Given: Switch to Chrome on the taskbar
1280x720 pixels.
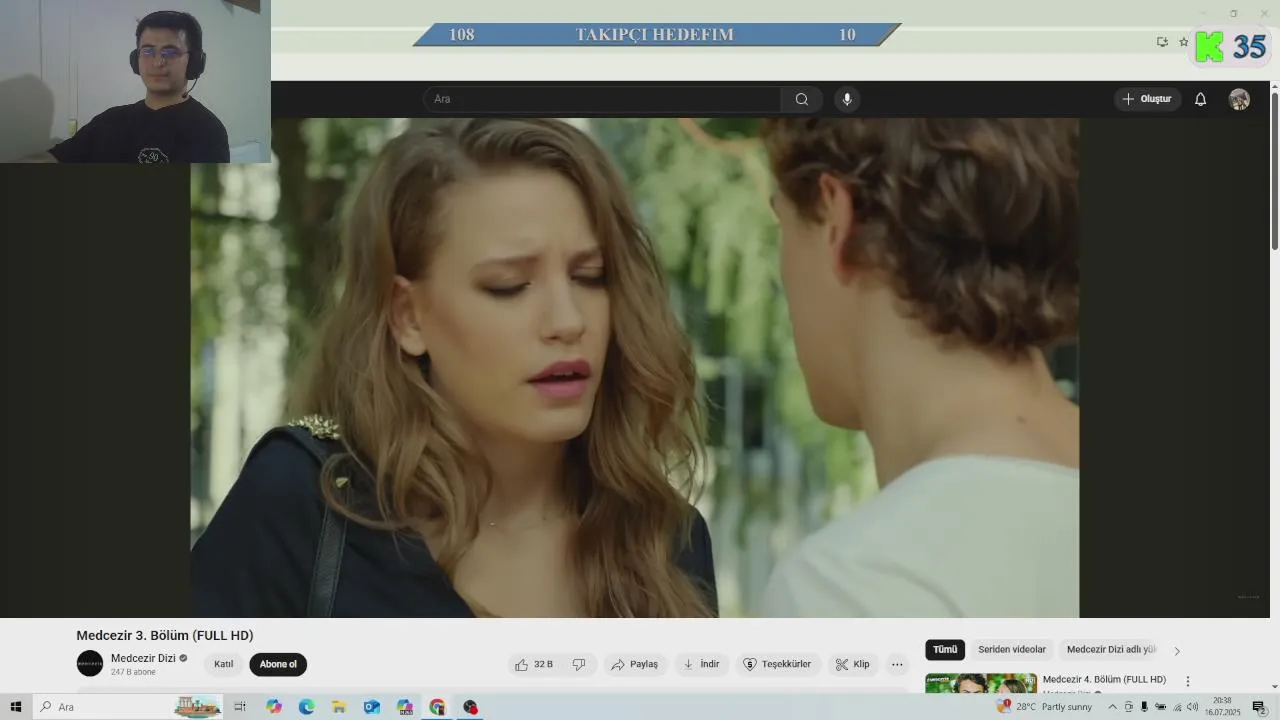Looking at the screenshot, I should point(437,707).
